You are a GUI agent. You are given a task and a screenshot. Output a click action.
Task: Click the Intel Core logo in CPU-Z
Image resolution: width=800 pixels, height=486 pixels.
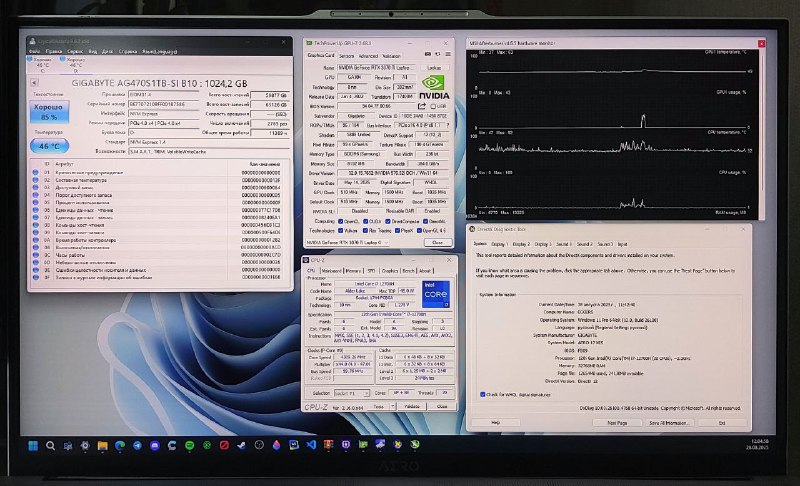pos(436,294)
